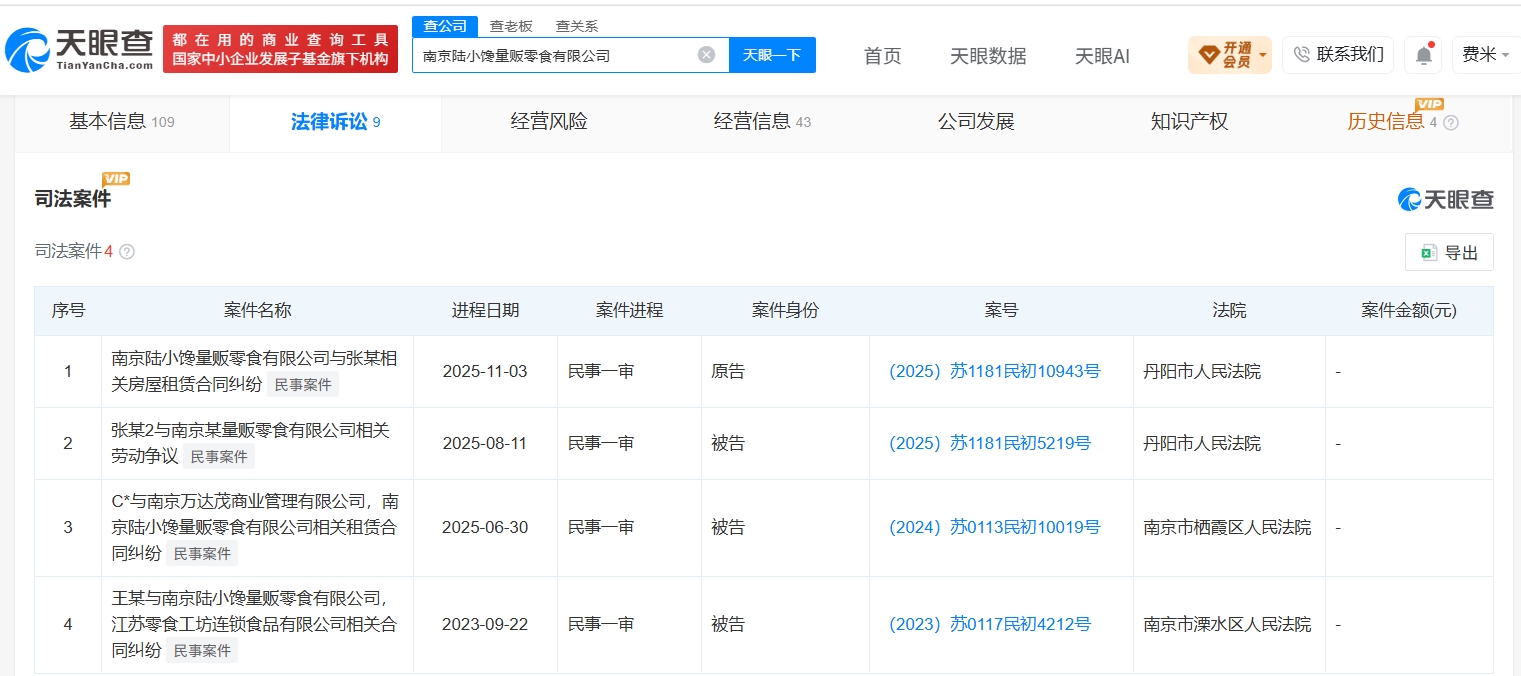
Task: Switch to the 查公司 search tab
Action: [445, 26]
